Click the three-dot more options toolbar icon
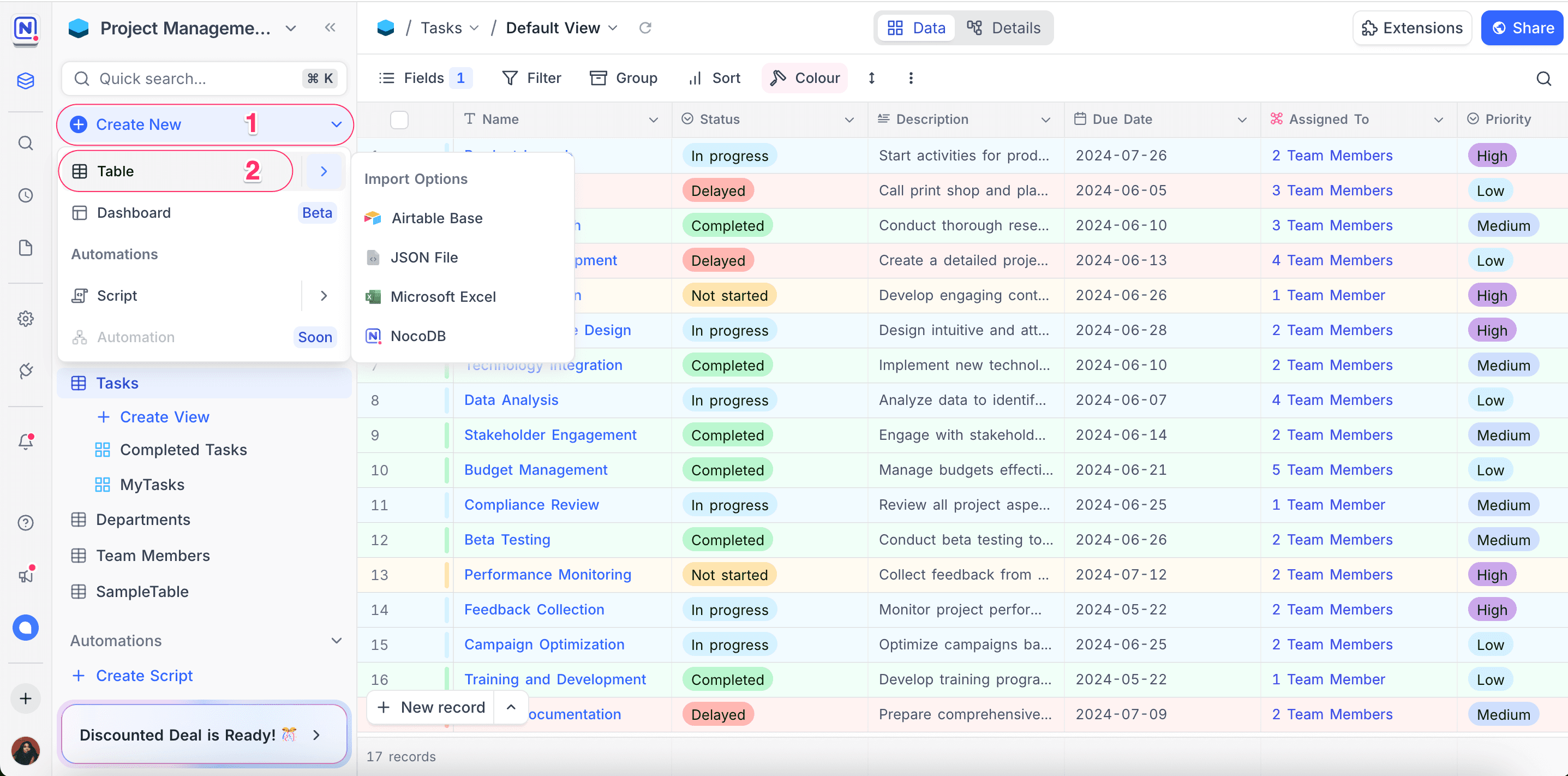 911,78
